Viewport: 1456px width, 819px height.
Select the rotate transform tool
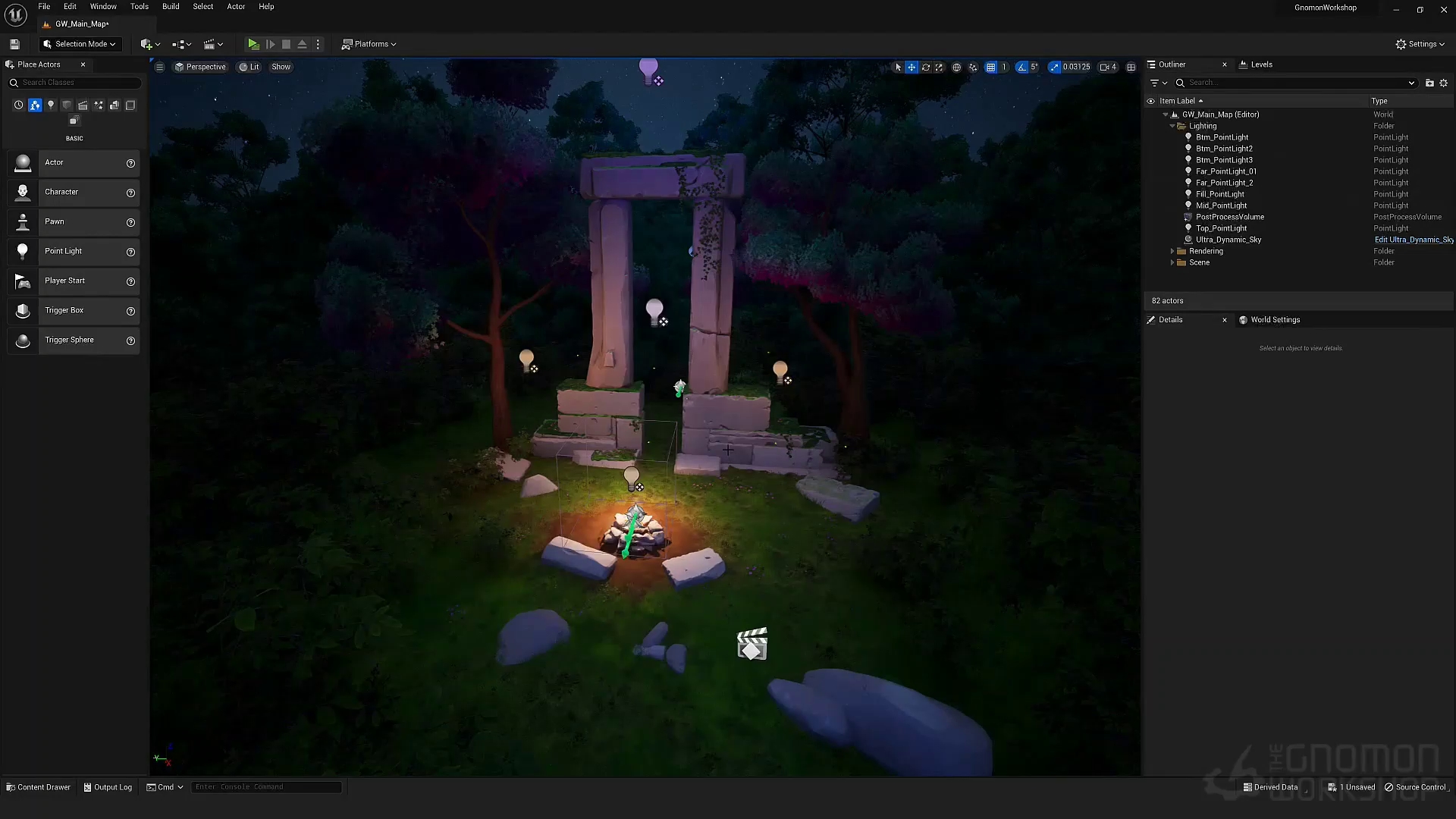tap(925, 67)
